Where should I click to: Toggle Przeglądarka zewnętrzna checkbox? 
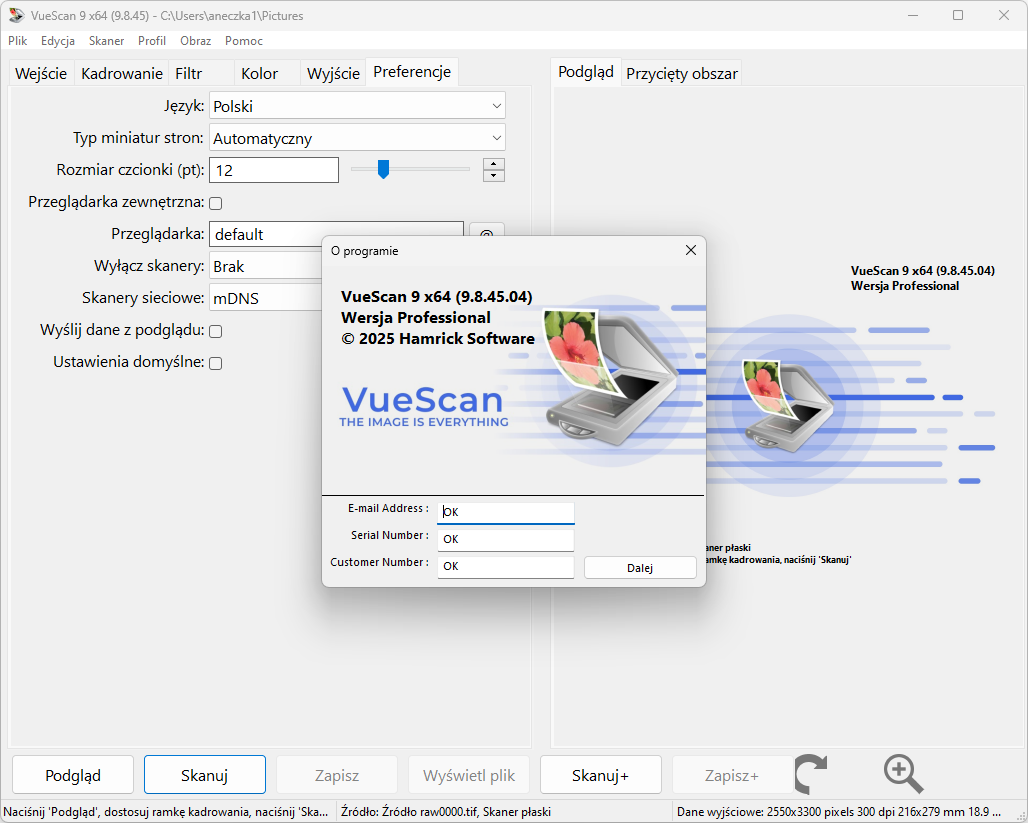point(216,203)
